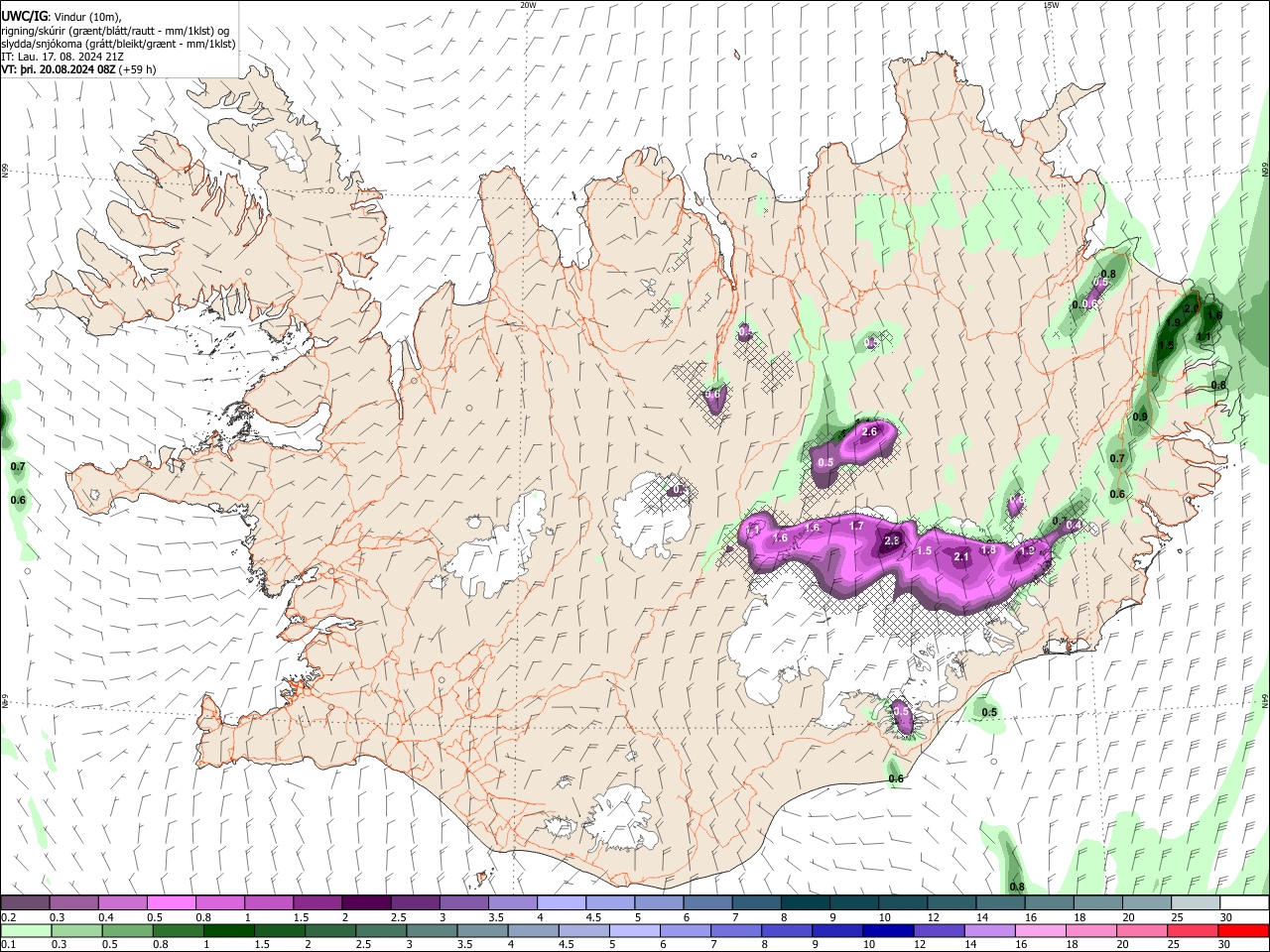The width and height of the screenshot is (1270, 952).
Task: Select lower scale swatch above the 0.5 label
Action: [127, 931]
